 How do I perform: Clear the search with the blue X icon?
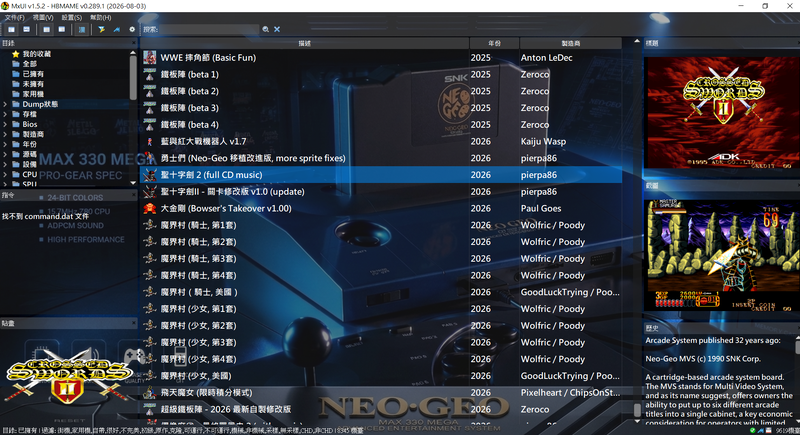pyautogui.click(x=277, y=30)
